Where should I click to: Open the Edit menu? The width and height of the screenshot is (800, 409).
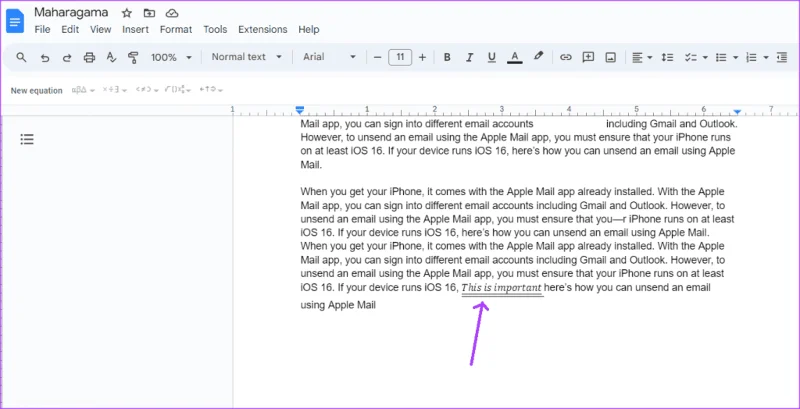[70, 30]
